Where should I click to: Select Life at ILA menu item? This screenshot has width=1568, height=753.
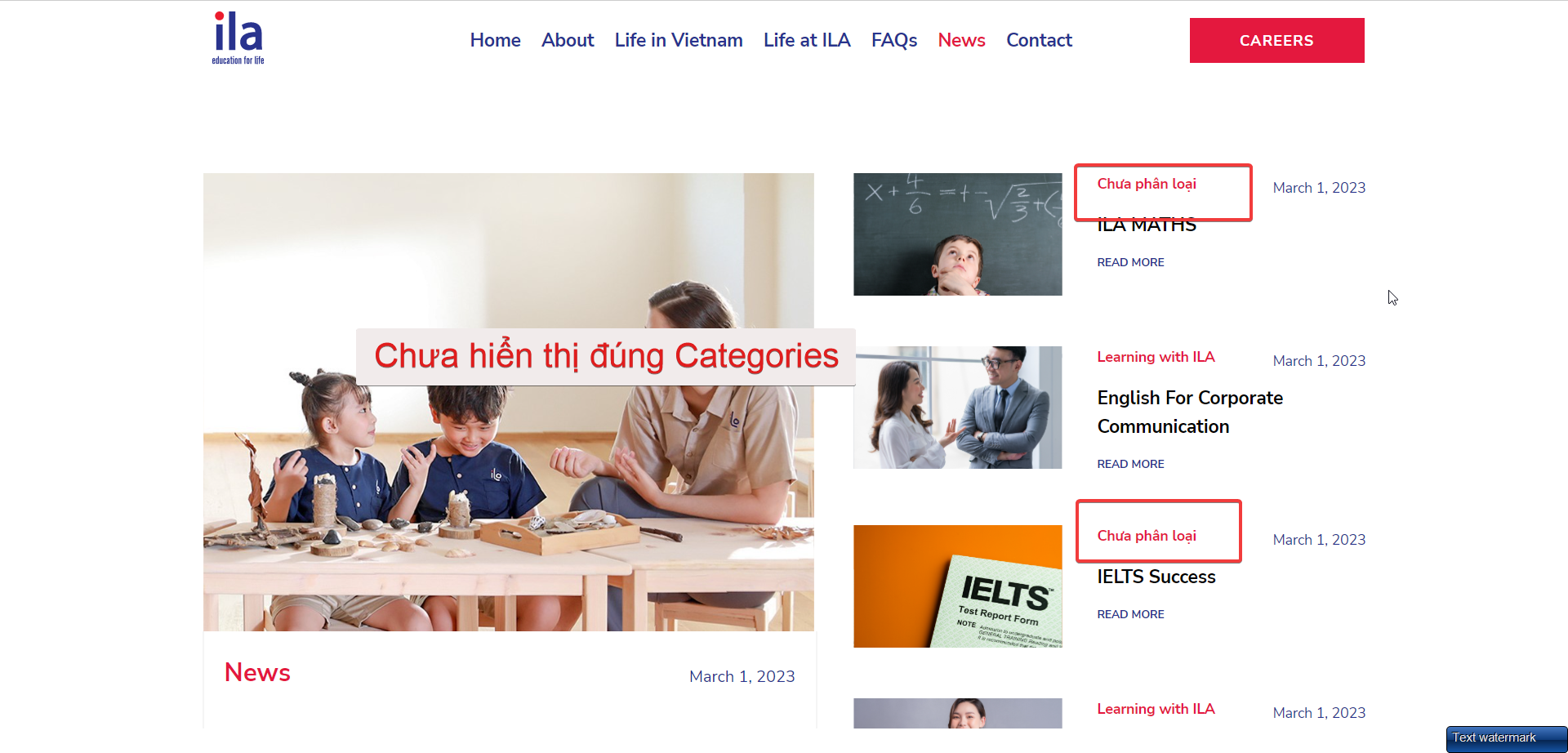(x=807, y=40)
